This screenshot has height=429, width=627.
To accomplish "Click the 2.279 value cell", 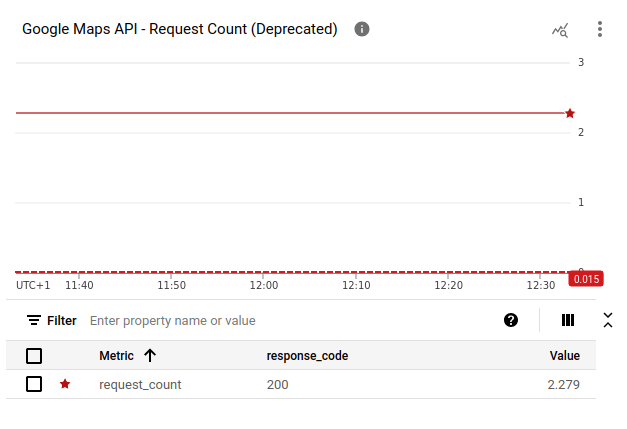I will (x=563, y=384).
